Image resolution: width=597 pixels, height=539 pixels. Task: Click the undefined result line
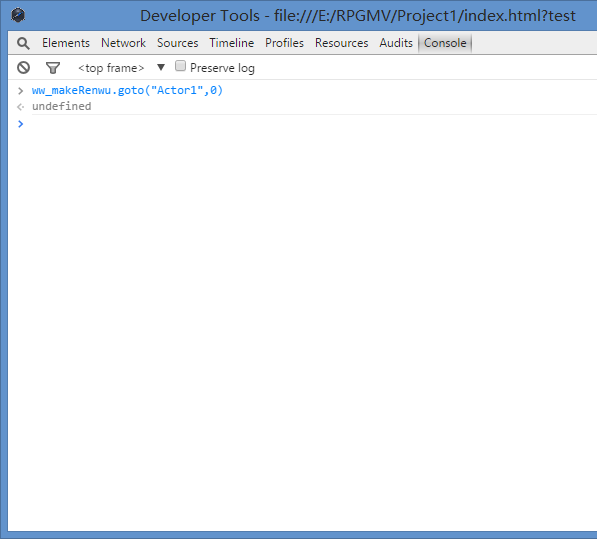pos(62,106)
